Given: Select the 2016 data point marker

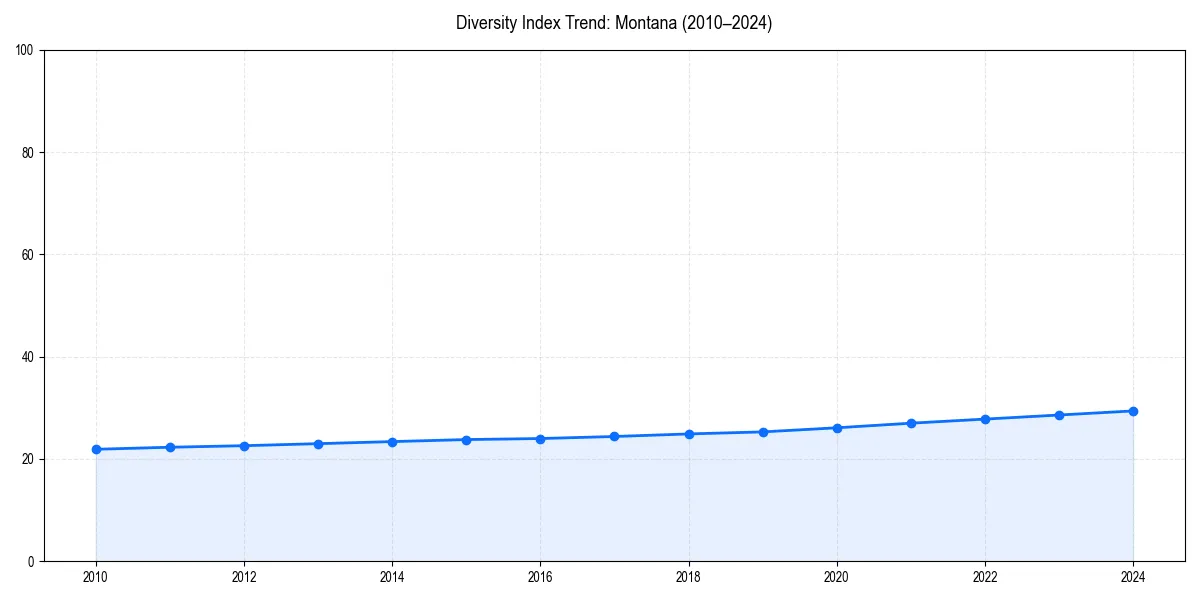Looking at the screenshot, I should 540,437.
